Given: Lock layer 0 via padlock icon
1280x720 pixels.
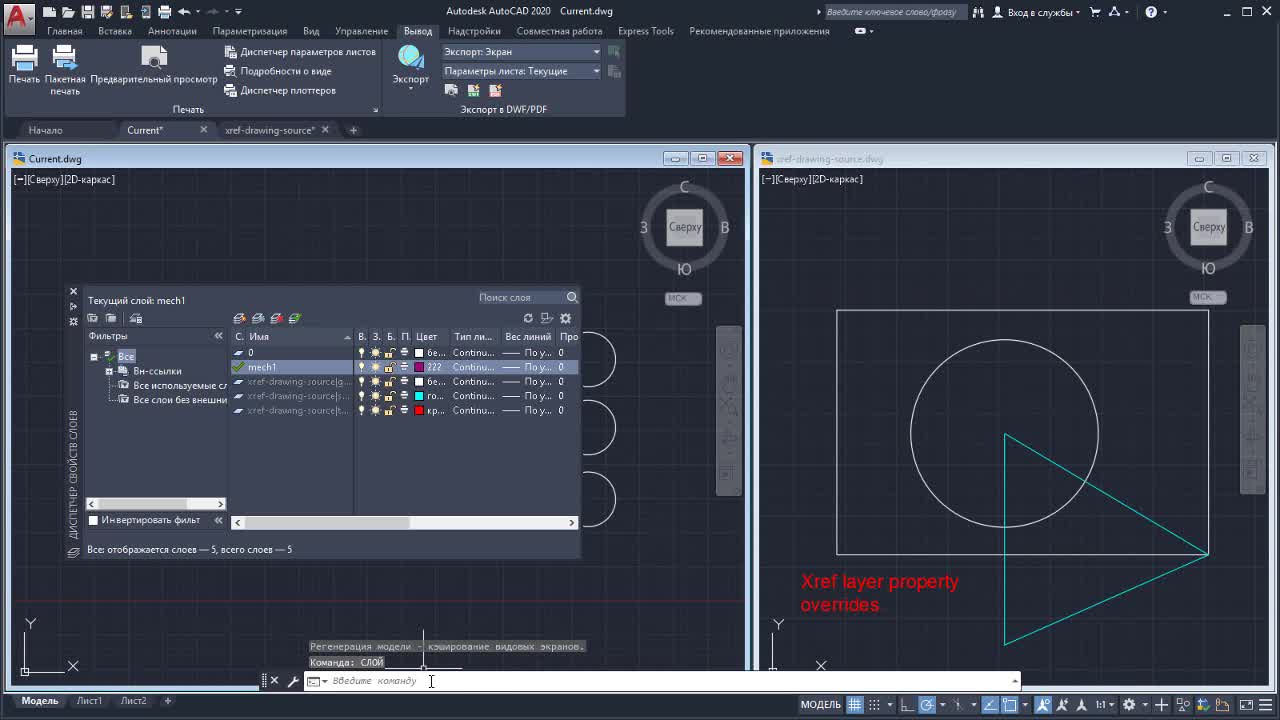Looking at the screenshot, I should click(x=389, y=353).
